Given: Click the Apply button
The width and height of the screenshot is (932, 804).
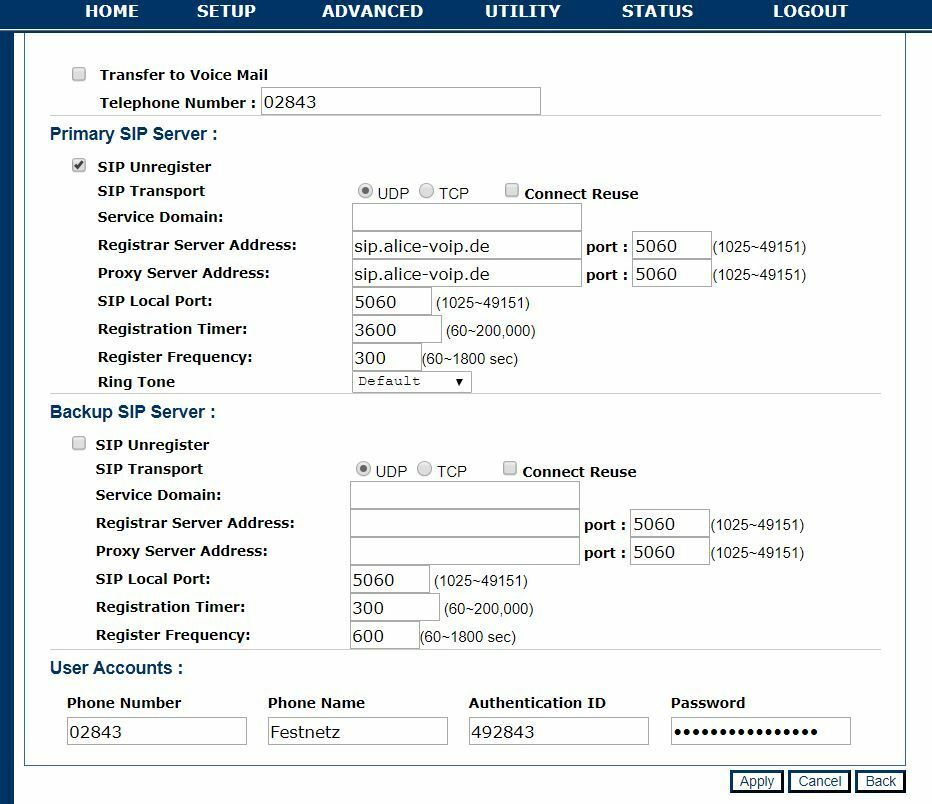Looking at the screenshot, I should [757, 781].
